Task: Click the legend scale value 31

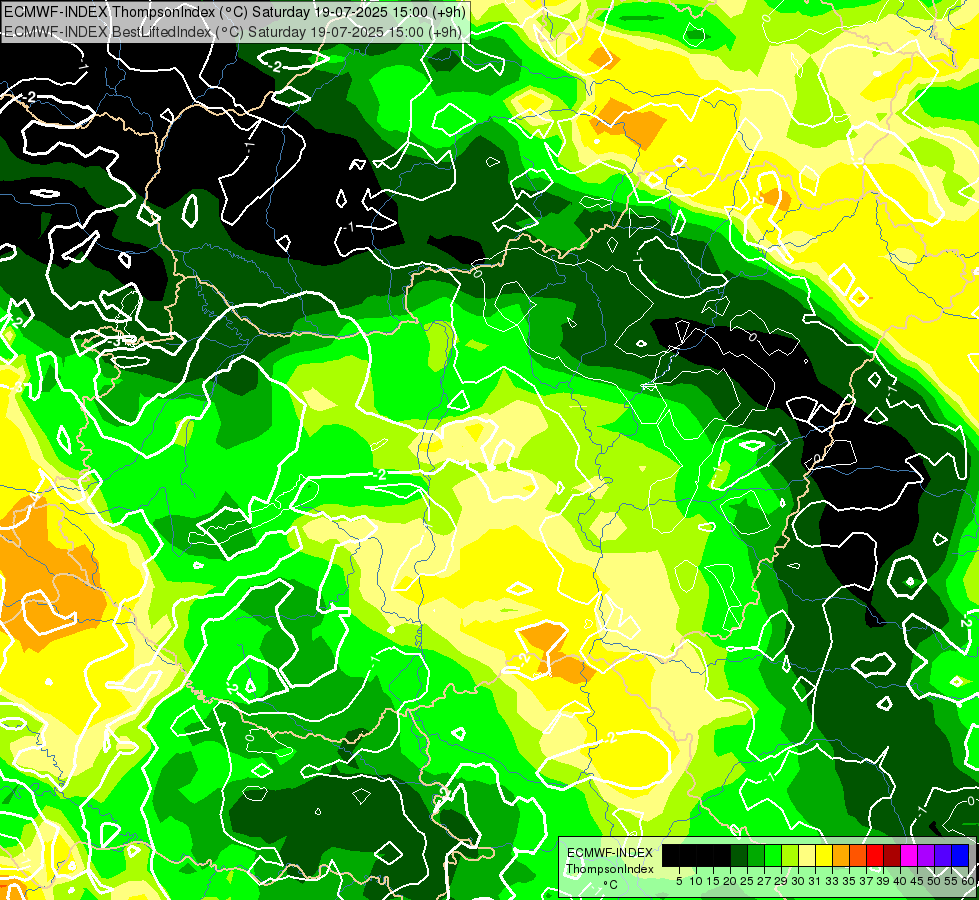Action: coord(815,881)
